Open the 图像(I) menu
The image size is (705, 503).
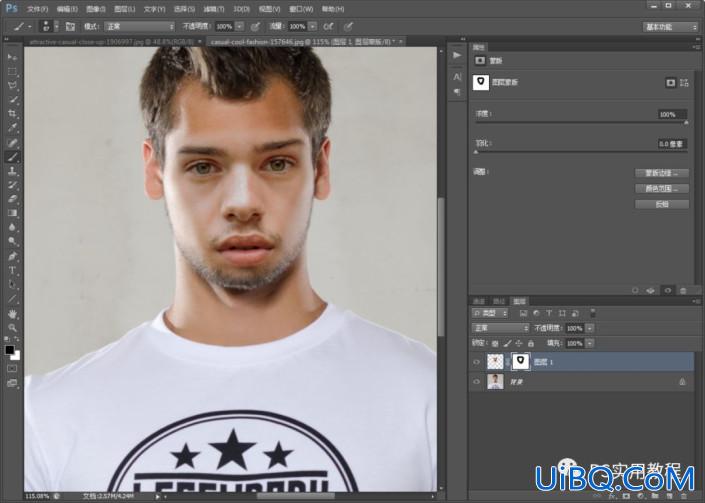click(96, 9)
